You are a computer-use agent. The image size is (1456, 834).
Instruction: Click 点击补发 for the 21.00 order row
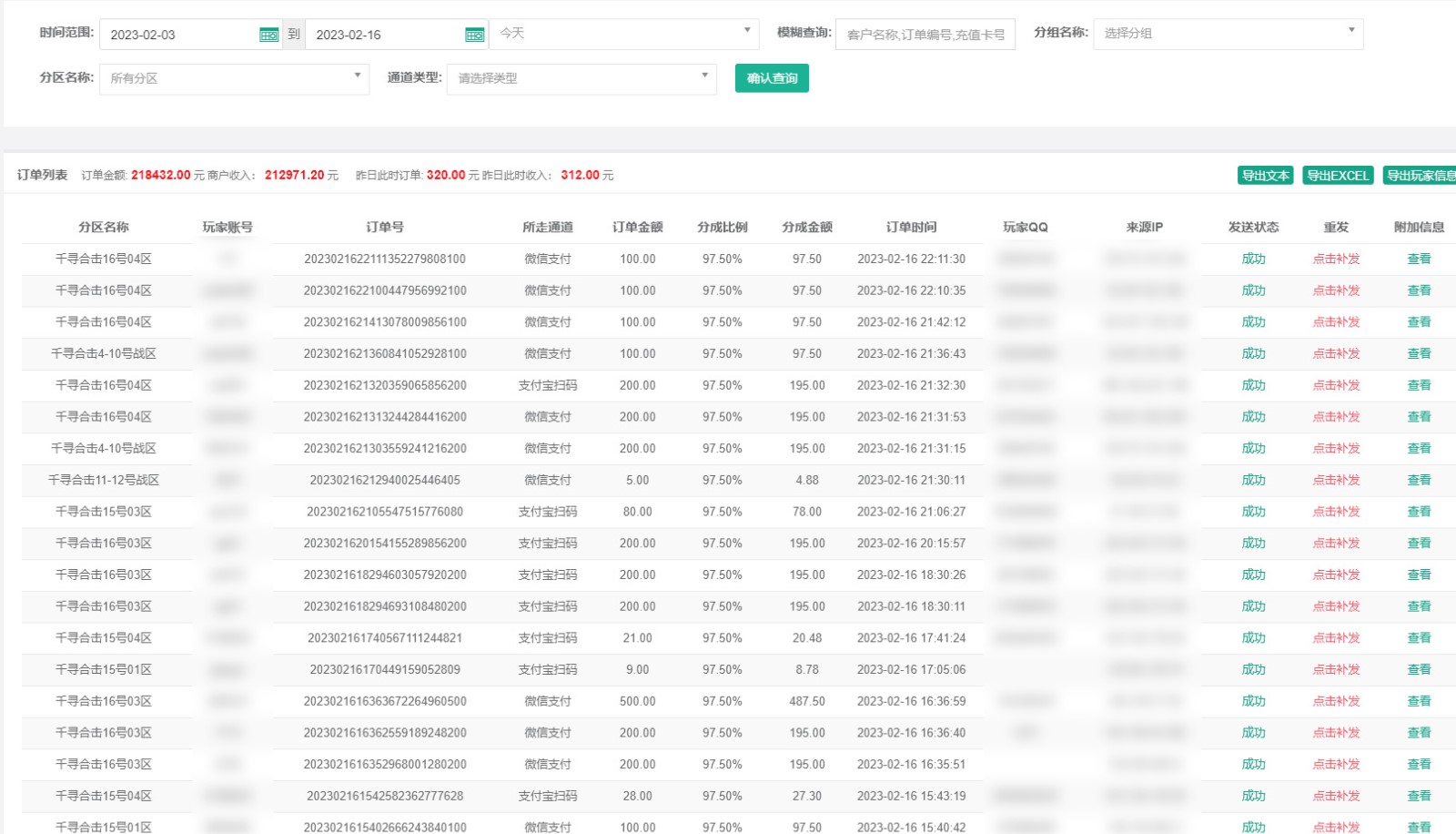pos(1336,638)
